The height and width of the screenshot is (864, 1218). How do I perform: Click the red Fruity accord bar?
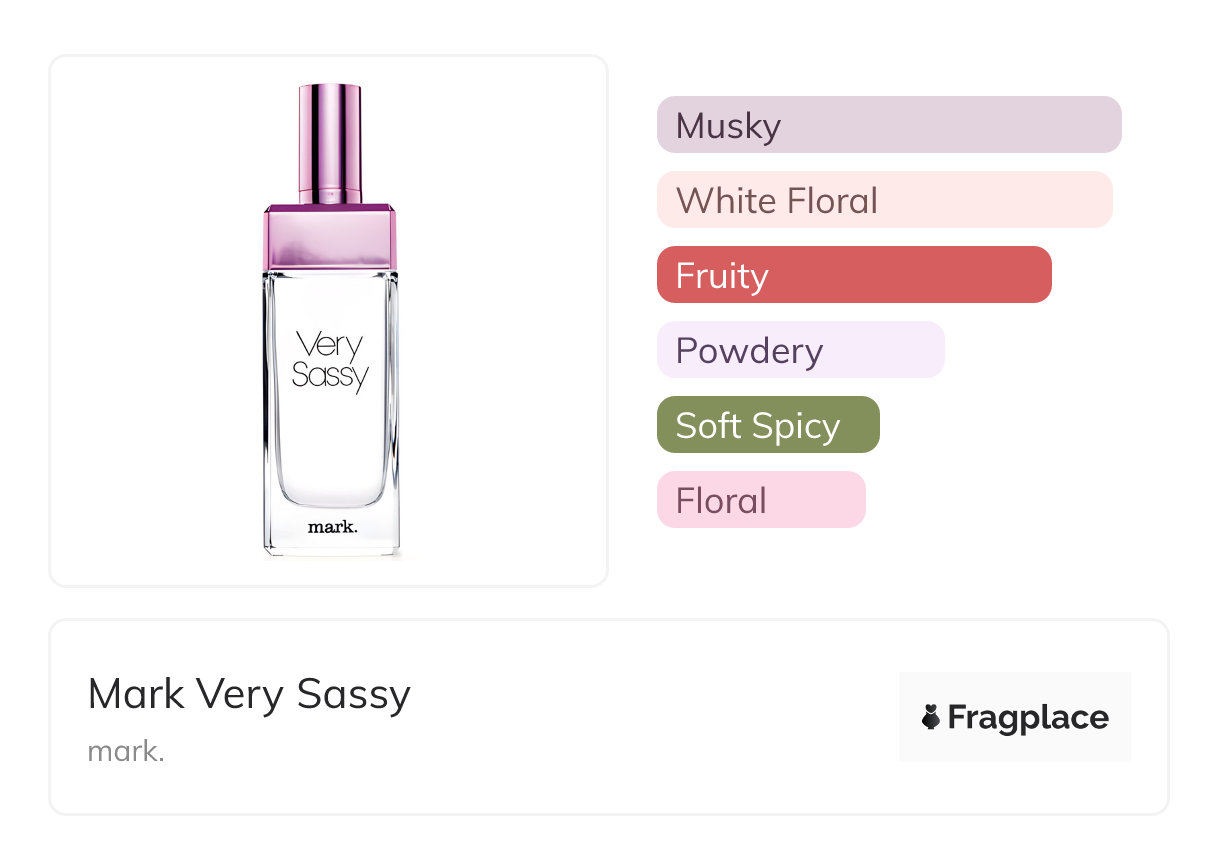854,275
